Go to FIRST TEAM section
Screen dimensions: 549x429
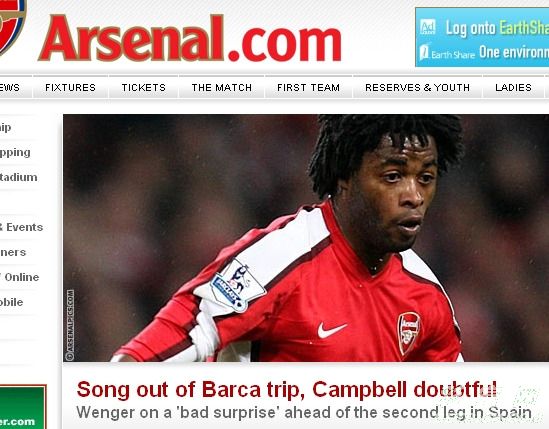(308, 87)
